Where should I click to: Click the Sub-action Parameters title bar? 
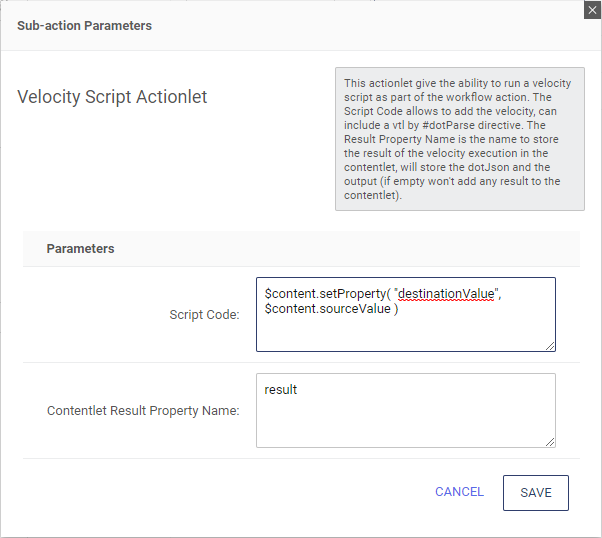(85, 25)
